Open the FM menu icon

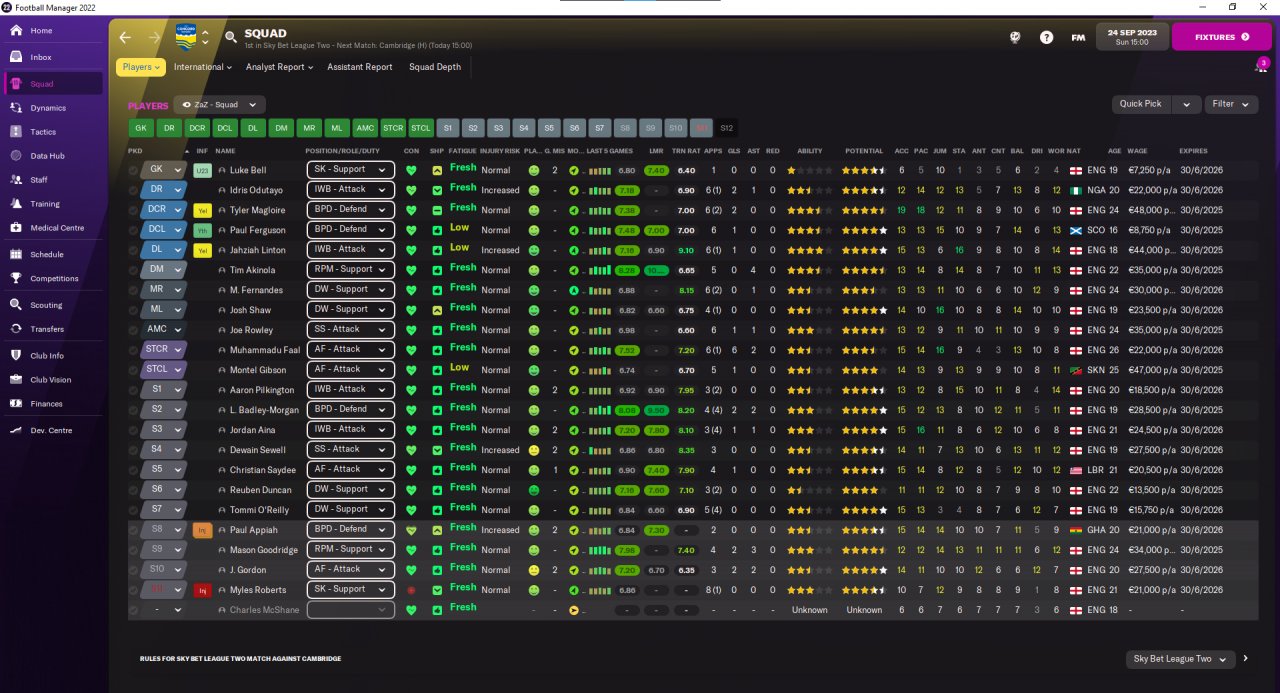(x=1078, y=37)
